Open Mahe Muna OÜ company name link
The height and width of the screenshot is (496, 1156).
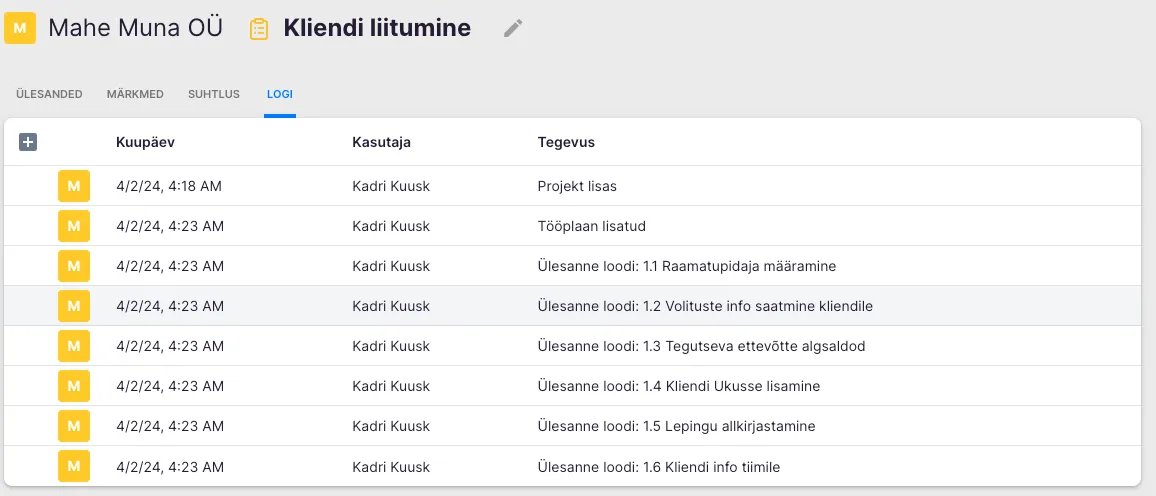pyautogui.click(x=135, y=28)
